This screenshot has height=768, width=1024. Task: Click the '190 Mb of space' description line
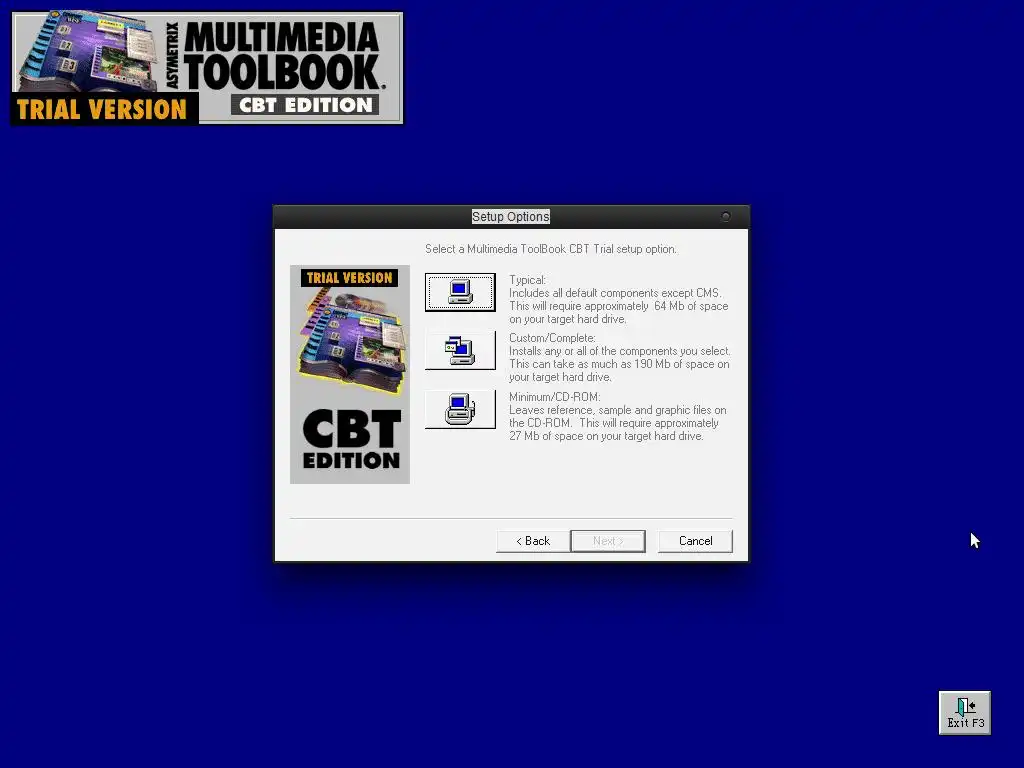click(x=619, y=364)
